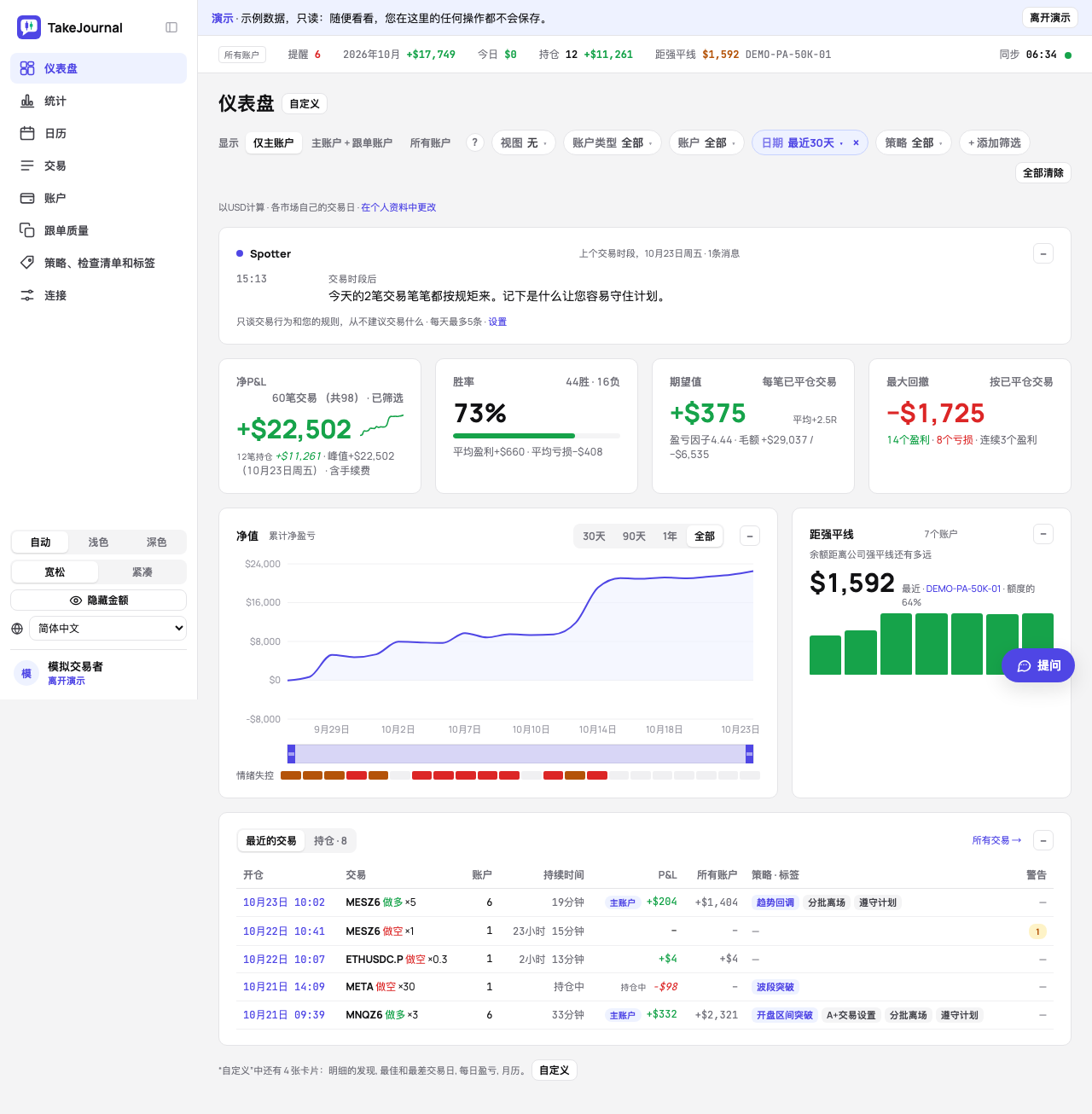
Task: Select the 30天 chart range tab
Action: (595, 536)
